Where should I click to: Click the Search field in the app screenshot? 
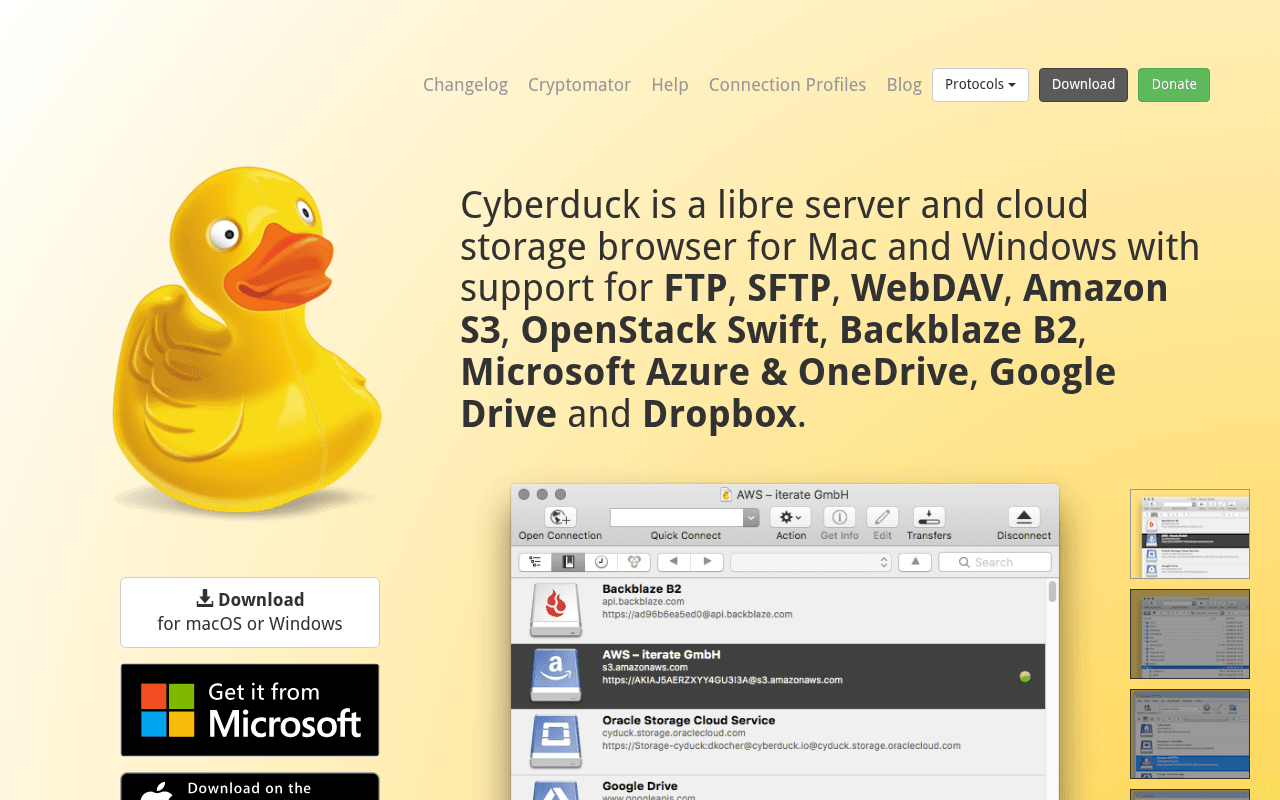click(x=994, y=562)
